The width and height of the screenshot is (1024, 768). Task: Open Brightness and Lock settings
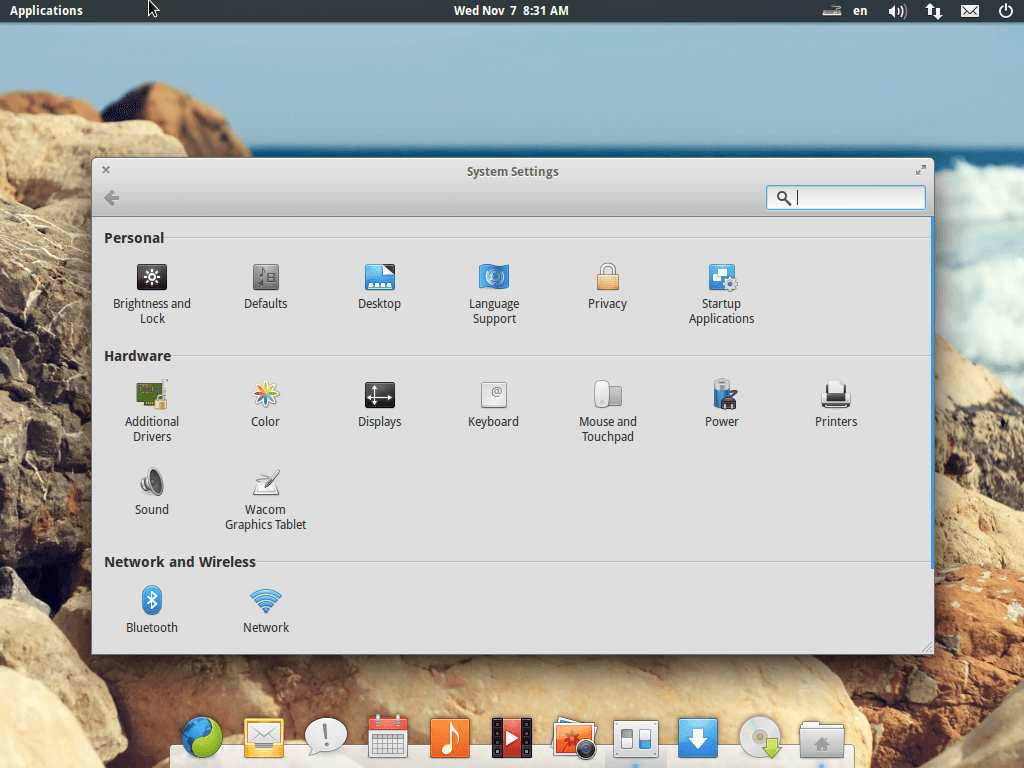tap(152, 293)
